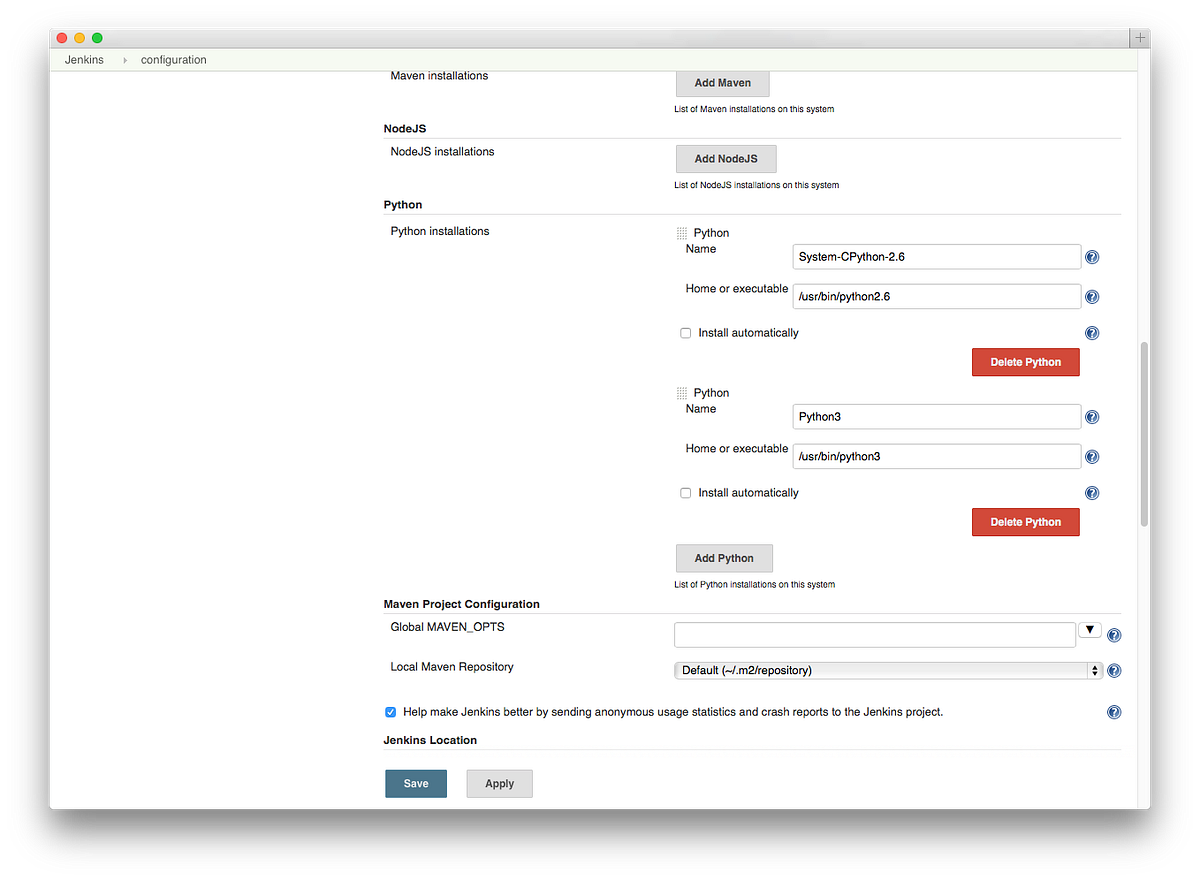The image size is (1200, 880).
Task: Open help for the Python3 Name field
Action: 1091,416
